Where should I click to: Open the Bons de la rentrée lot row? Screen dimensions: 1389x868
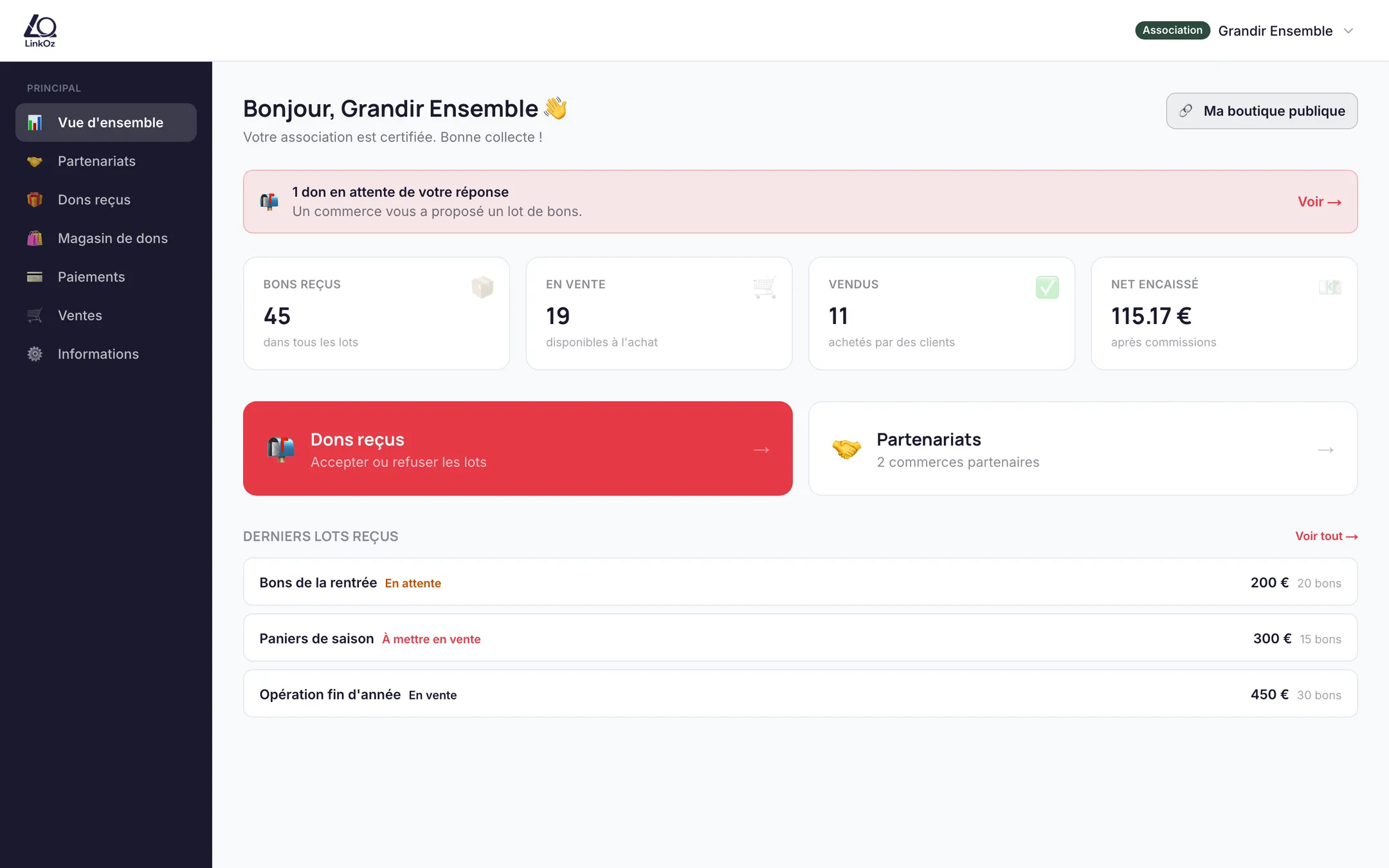pos(800,582)
